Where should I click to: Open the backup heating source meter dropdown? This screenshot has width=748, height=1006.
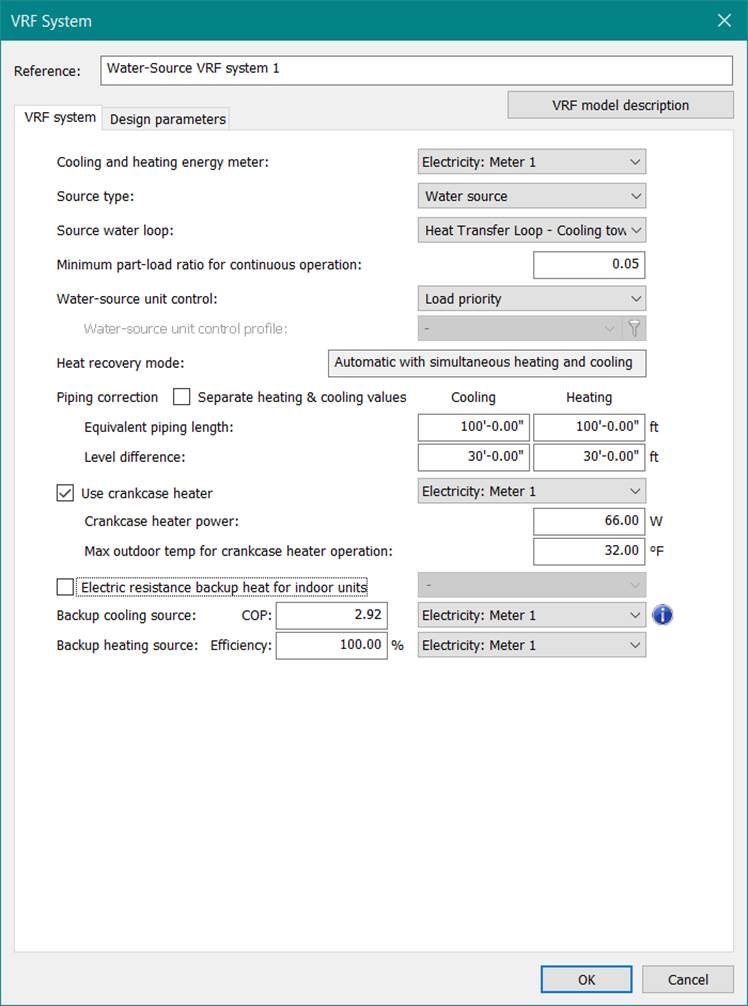(x=531, y=645)
